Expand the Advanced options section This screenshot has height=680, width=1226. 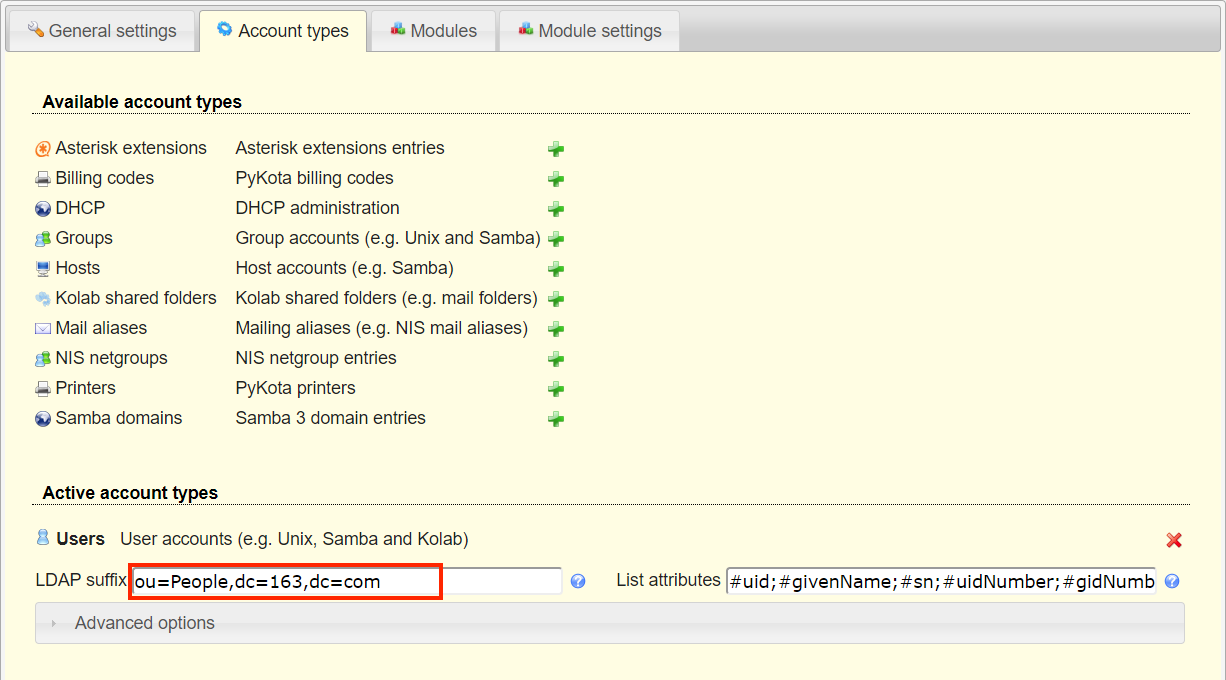tap(610, 623)
